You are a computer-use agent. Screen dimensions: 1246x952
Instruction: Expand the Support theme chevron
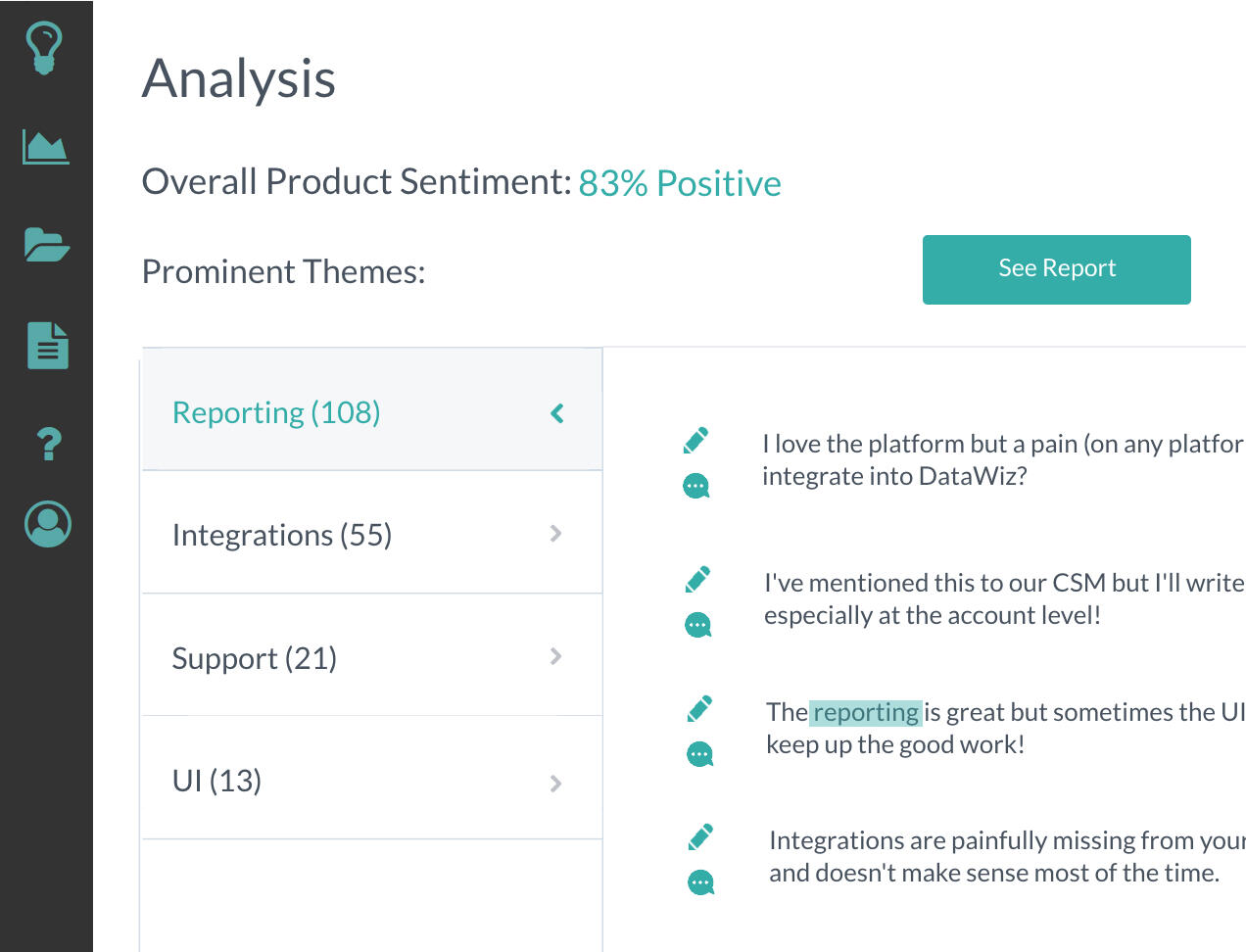coord(555,656)
